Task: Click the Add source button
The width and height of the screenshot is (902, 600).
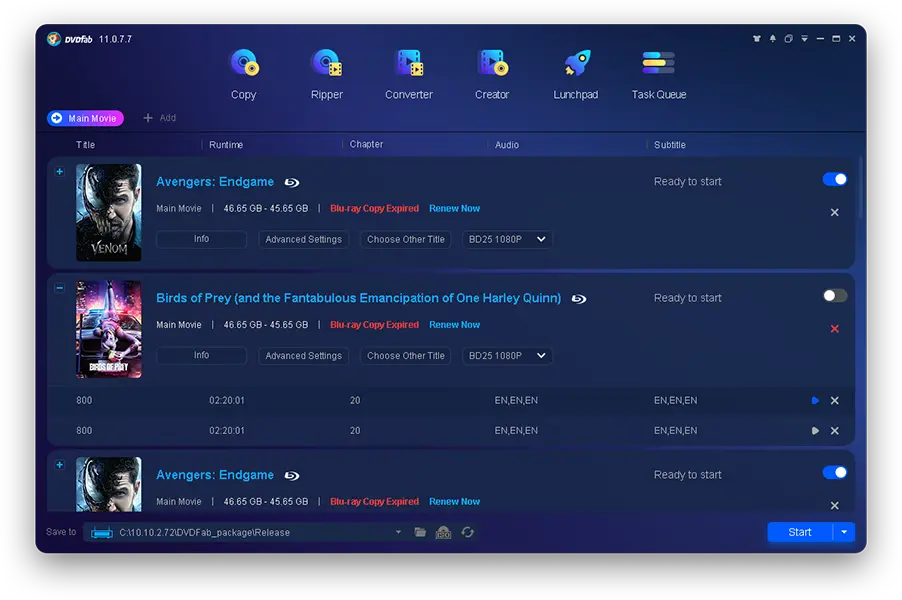Action: (x=159, y=118)
